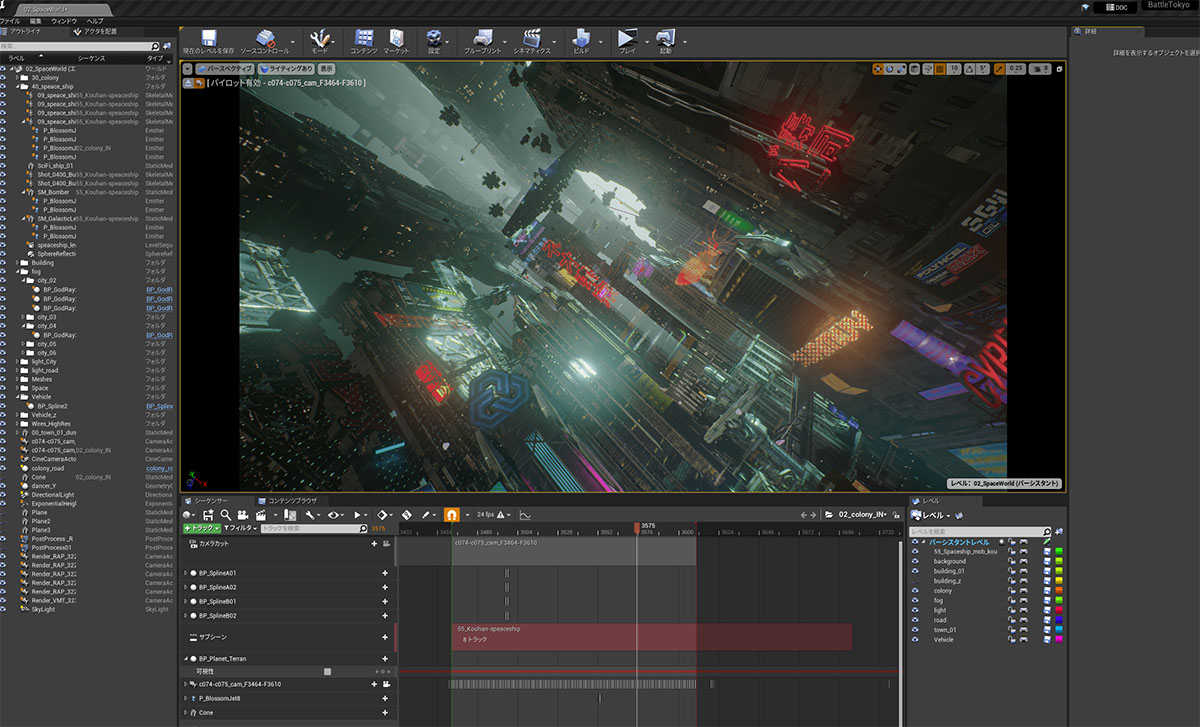Click the Lit view mode button
Screen dimensions: 1200x727
[285, 69]
